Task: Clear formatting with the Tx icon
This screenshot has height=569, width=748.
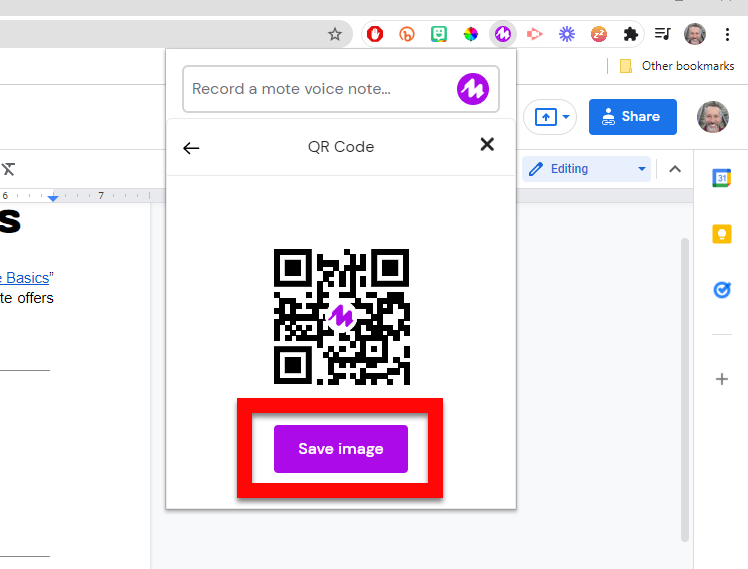Action: tap(8, 169)
